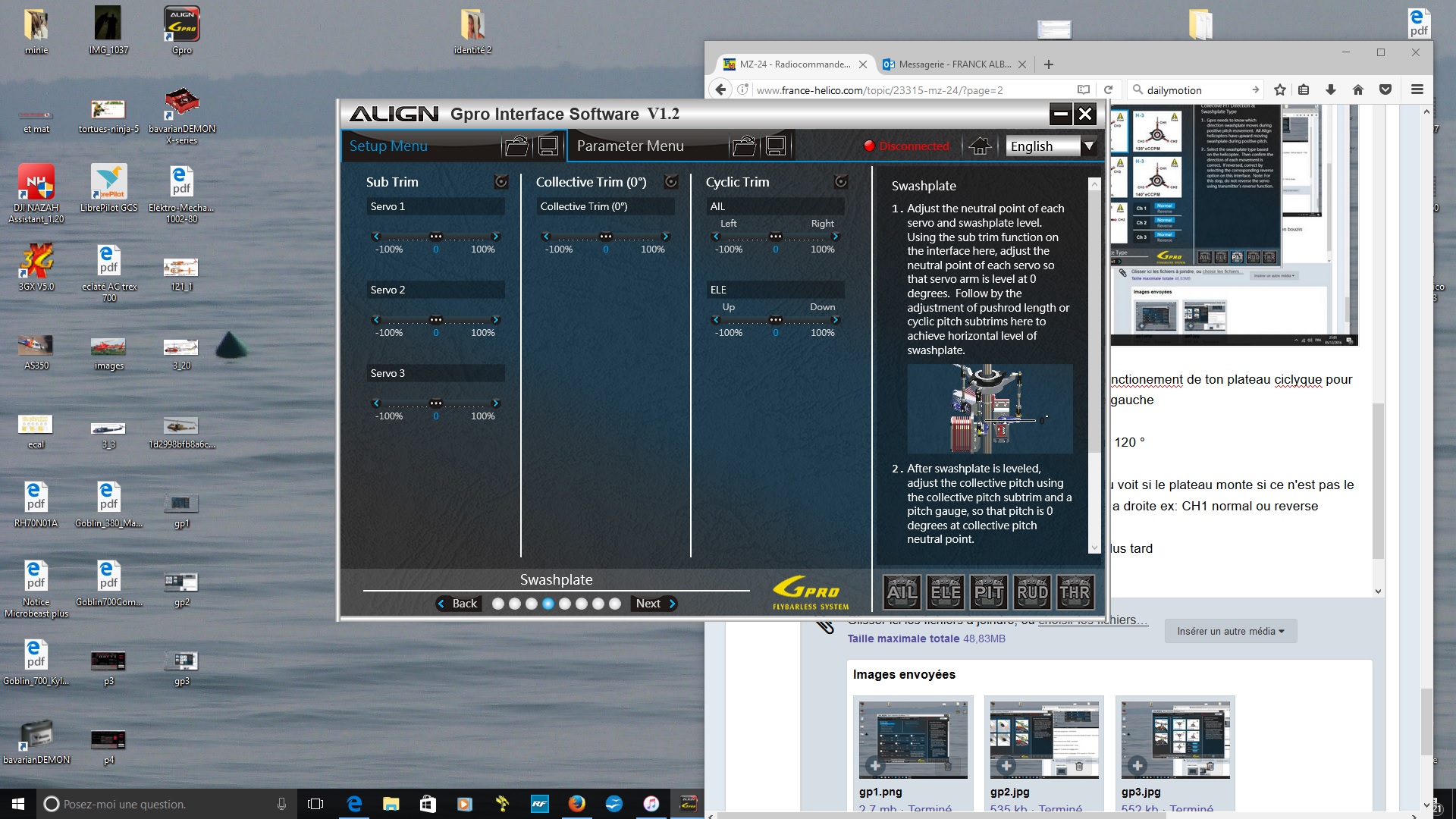The height and width of the screenshot is (819, 1456).
Task: Click the Servo 1 sub trim slider handle
Action: coord(436,237)
